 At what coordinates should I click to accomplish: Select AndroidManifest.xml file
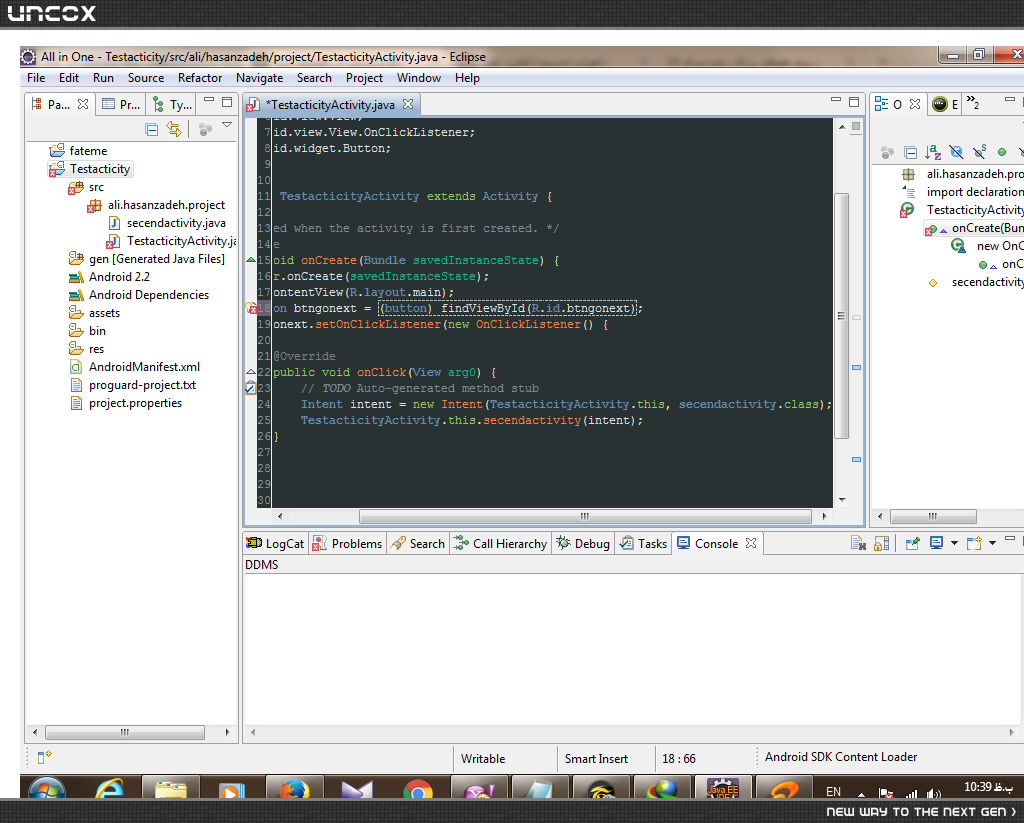[x=144, y=367]
